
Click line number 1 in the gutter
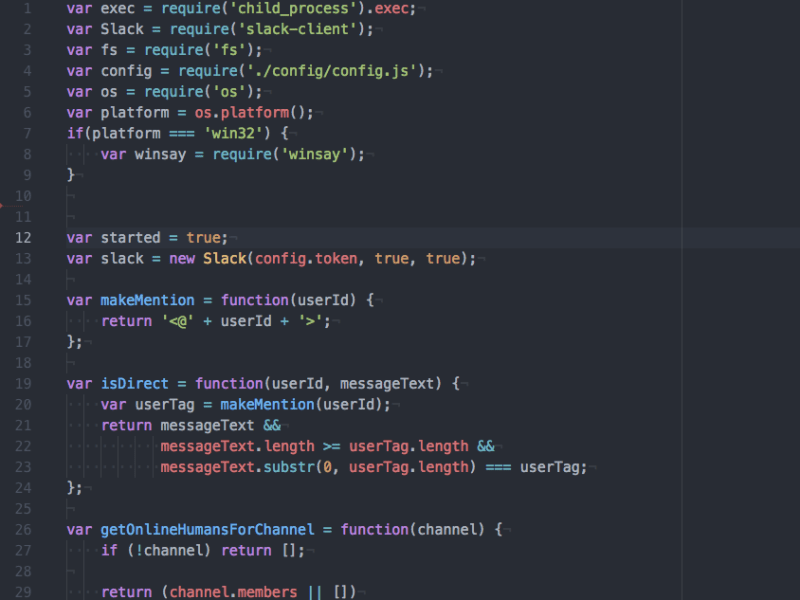coord(28,9)
